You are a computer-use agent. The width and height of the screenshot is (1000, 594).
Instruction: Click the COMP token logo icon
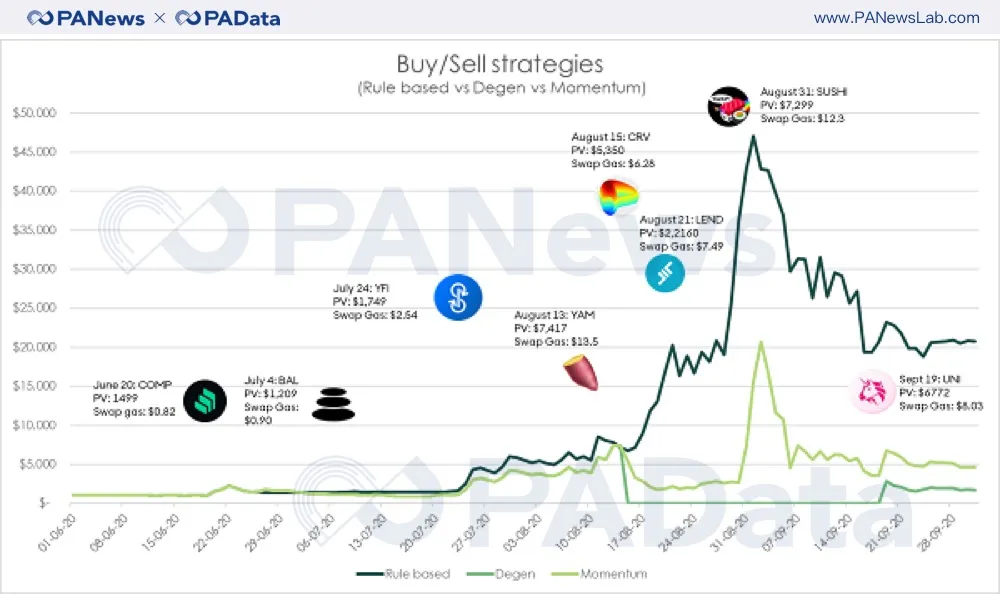pyautogui.click(x=205, y=401)
